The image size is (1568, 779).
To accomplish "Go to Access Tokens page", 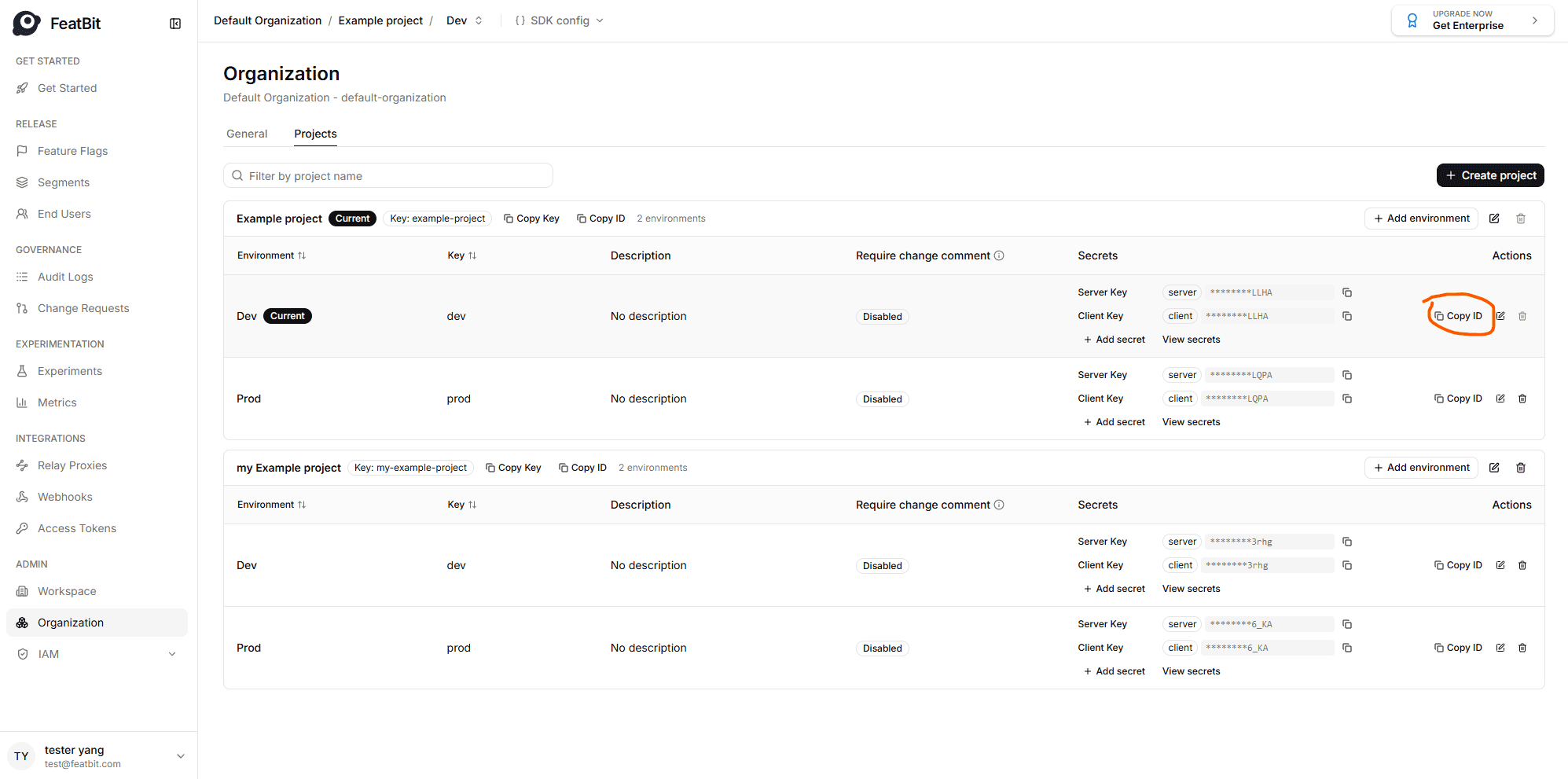I will click(97, 528).
